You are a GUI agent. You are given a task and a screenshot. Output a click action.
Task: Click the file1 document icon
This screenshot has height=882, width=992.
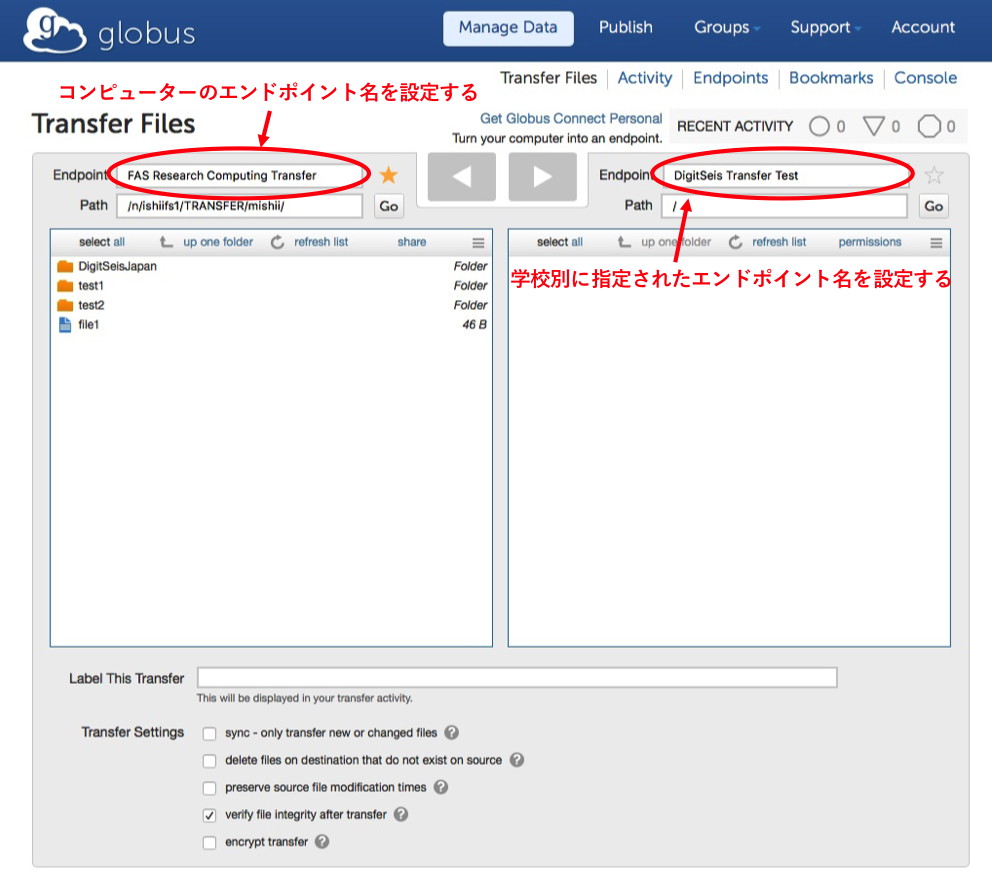(x=65, y=325)
